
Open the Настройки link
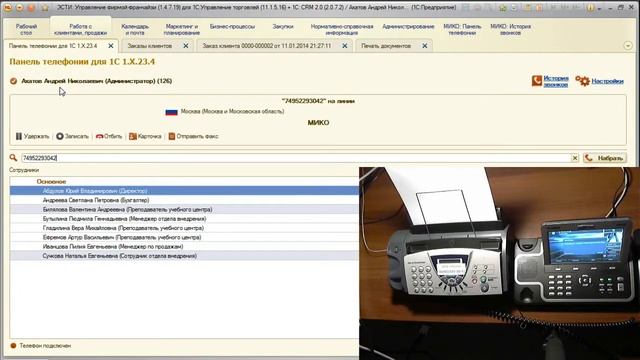click(x=607, y=81)
